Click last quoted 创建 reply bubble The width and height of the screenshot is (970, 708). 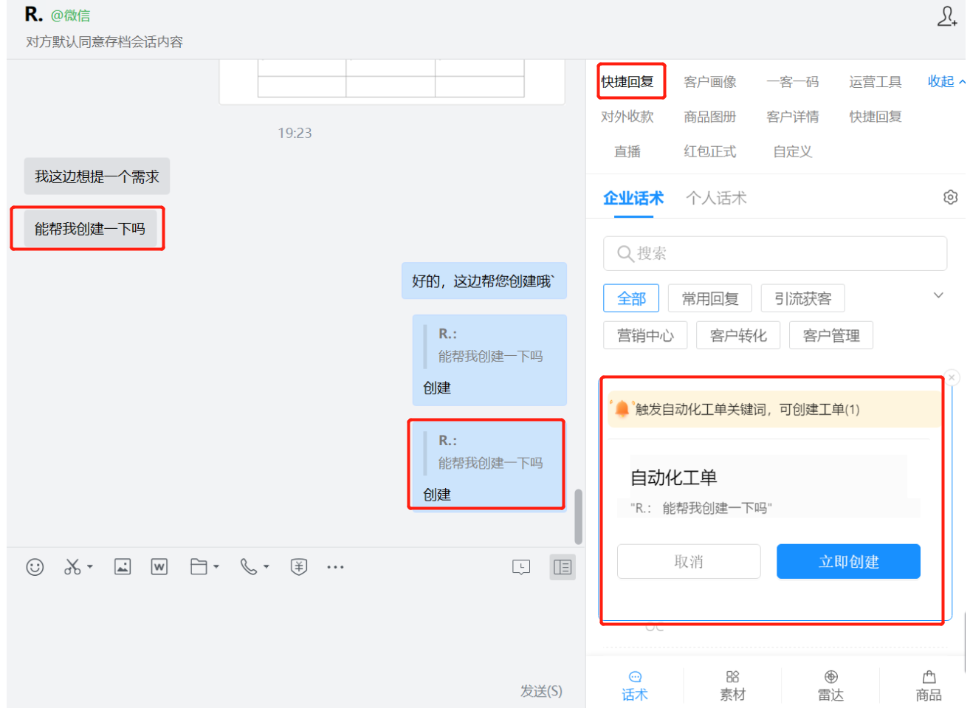point(487,467)
